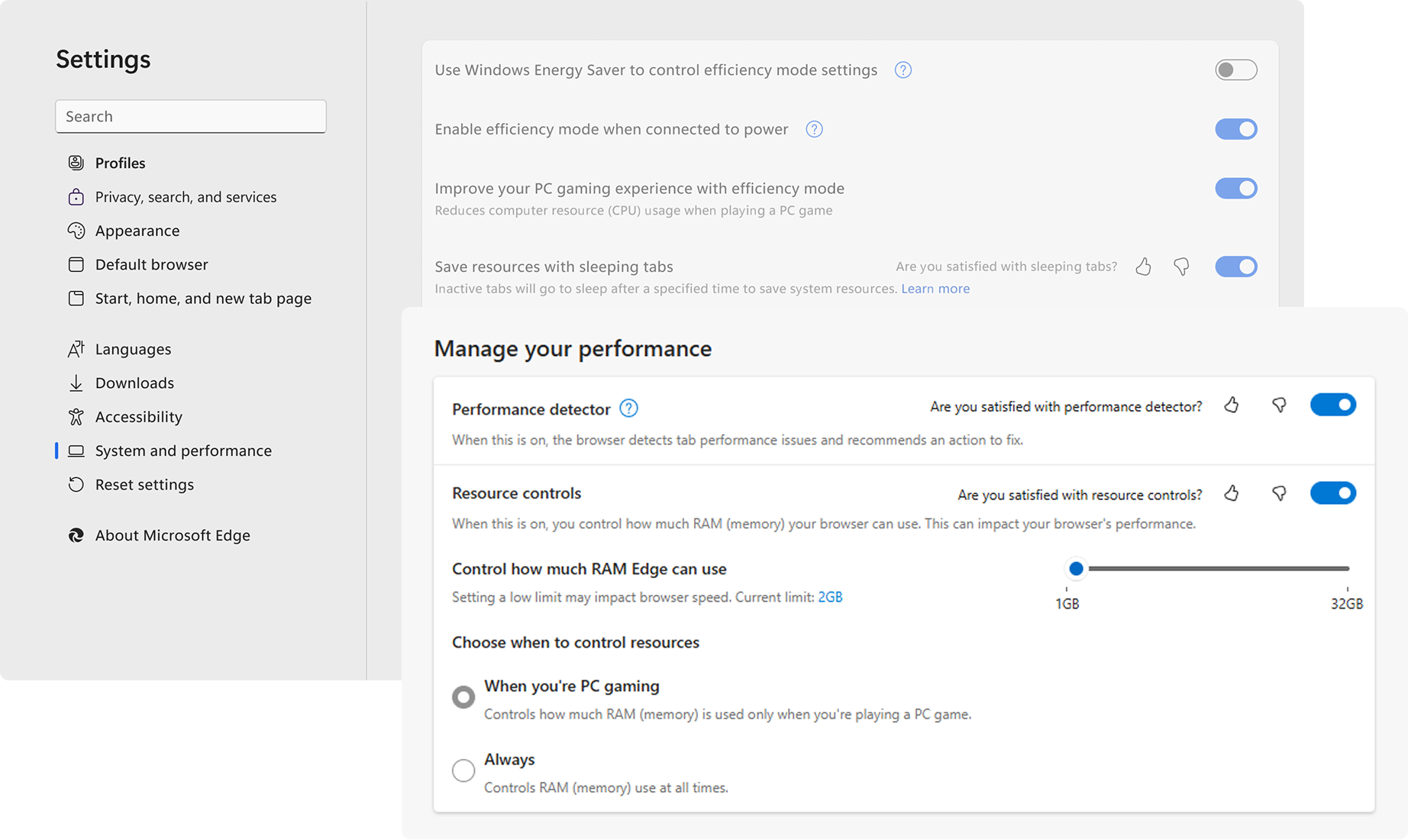Give thumbs up for sleeping tabs
1408x840 pixels.
click(x=1143, y=266)
